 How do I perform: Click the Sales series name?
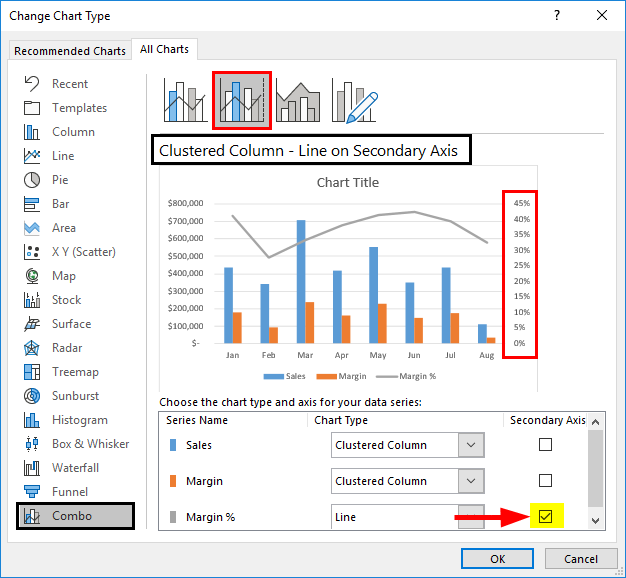(x=199, y=445)
